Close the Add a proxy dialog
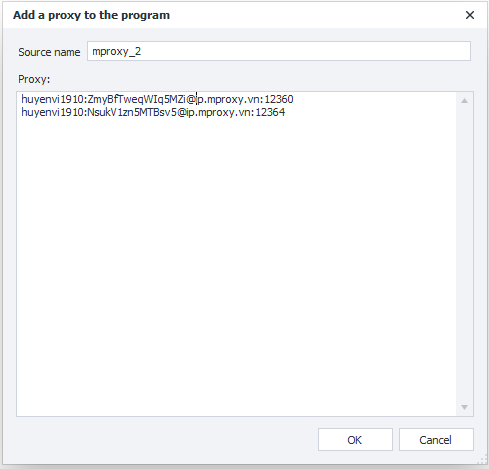Viewport: 489px width, 469px height. (x=470, y=15)
